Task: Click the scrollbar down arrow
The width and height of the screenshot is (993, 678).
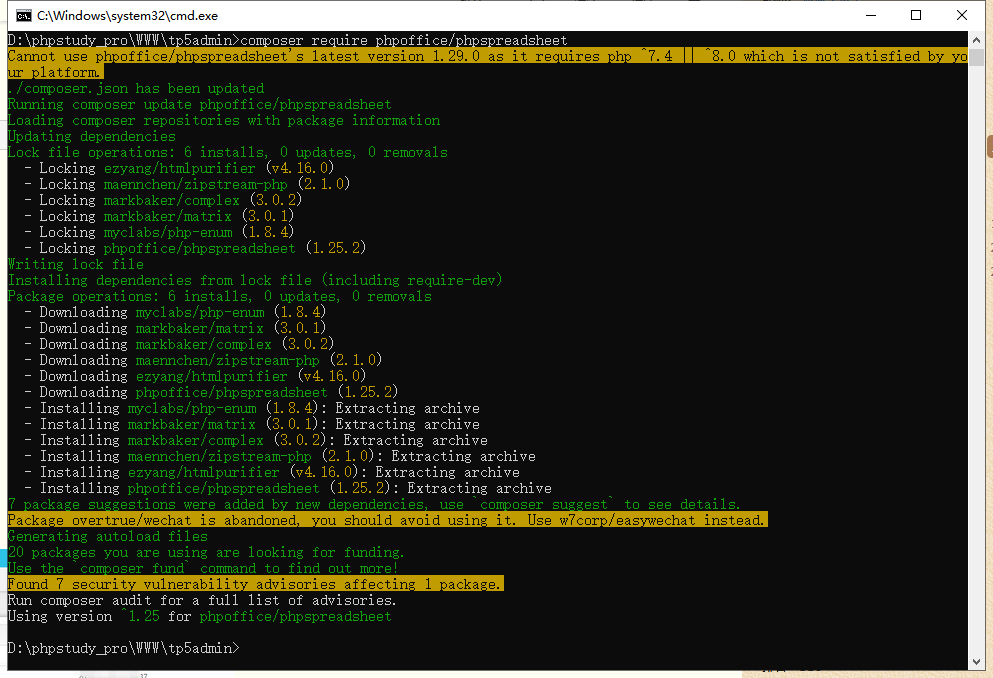Action: (976, 662)
